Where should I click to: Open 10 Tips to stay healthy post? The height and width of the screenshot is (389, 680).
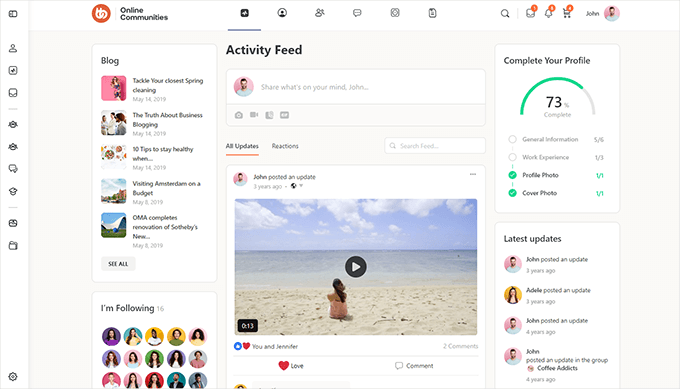[163, 154]
